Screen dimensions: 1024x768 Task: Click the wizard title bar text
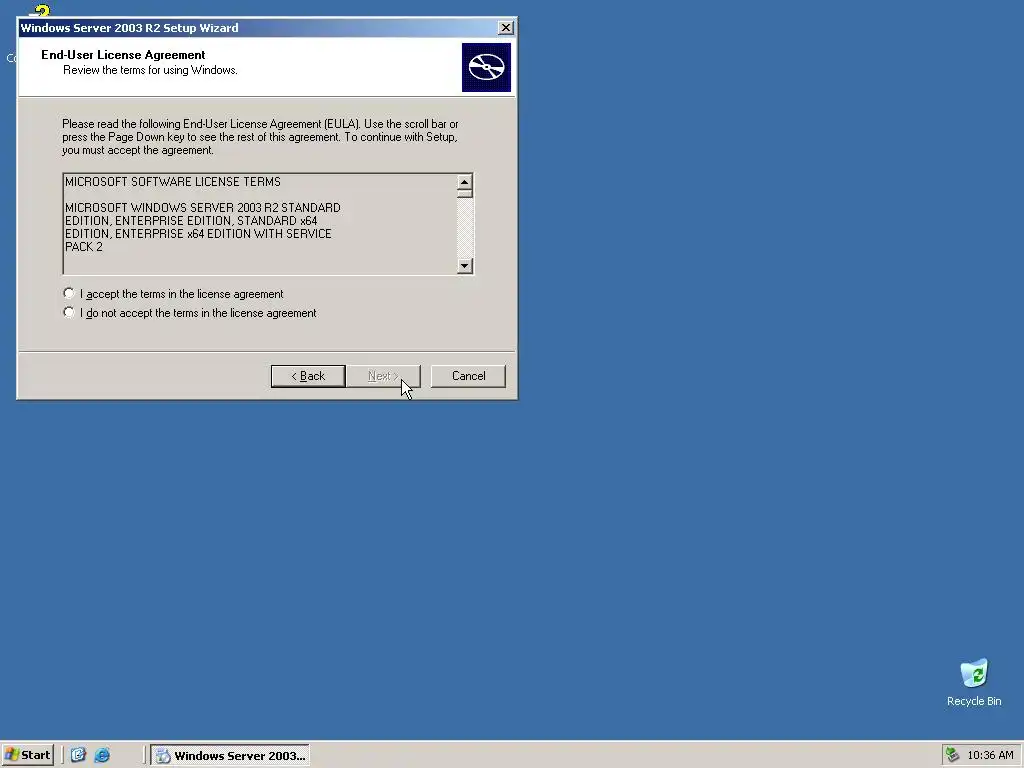(x=129, y=27)
